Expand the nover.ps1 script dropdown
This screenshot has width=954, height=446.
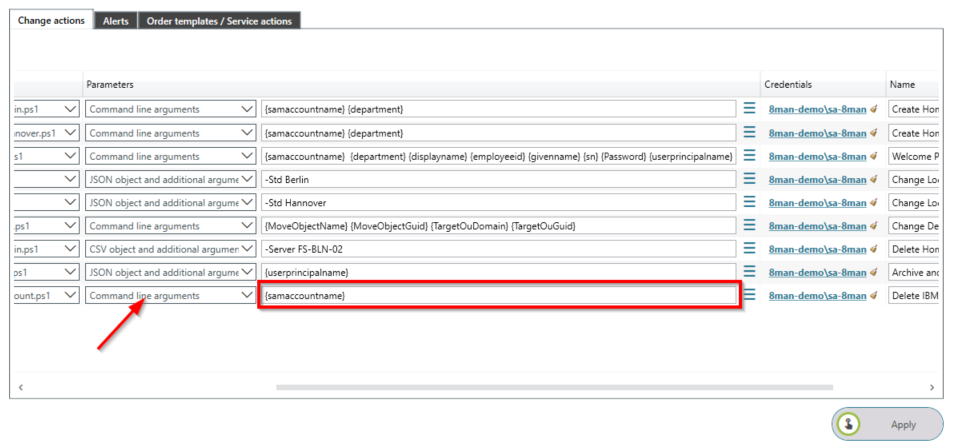[69, 132]
